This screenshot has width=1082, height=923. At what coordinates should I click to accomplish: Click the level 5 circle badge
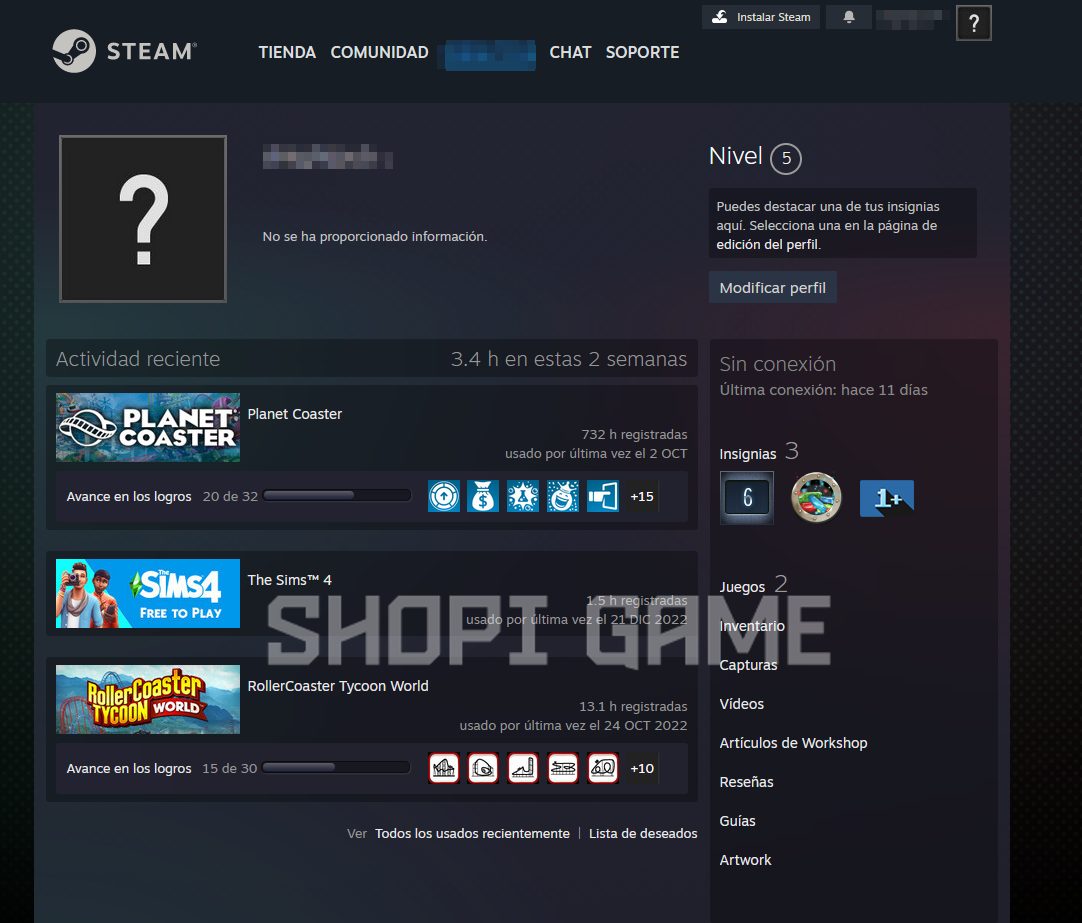785,158
